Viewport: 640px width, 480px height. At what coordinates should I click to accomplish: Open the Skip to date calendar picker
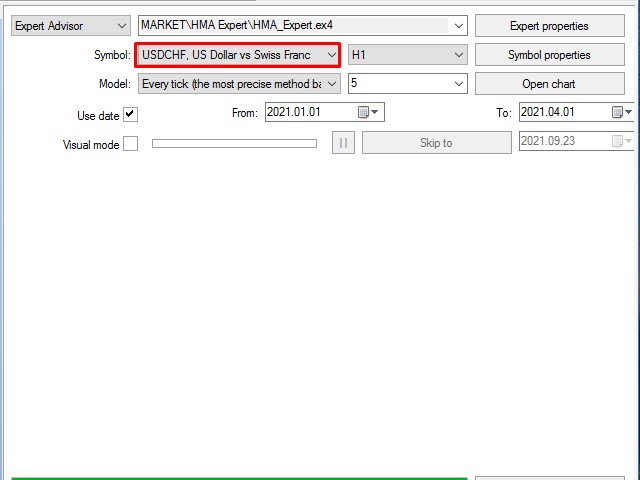(x=622, y=141)
